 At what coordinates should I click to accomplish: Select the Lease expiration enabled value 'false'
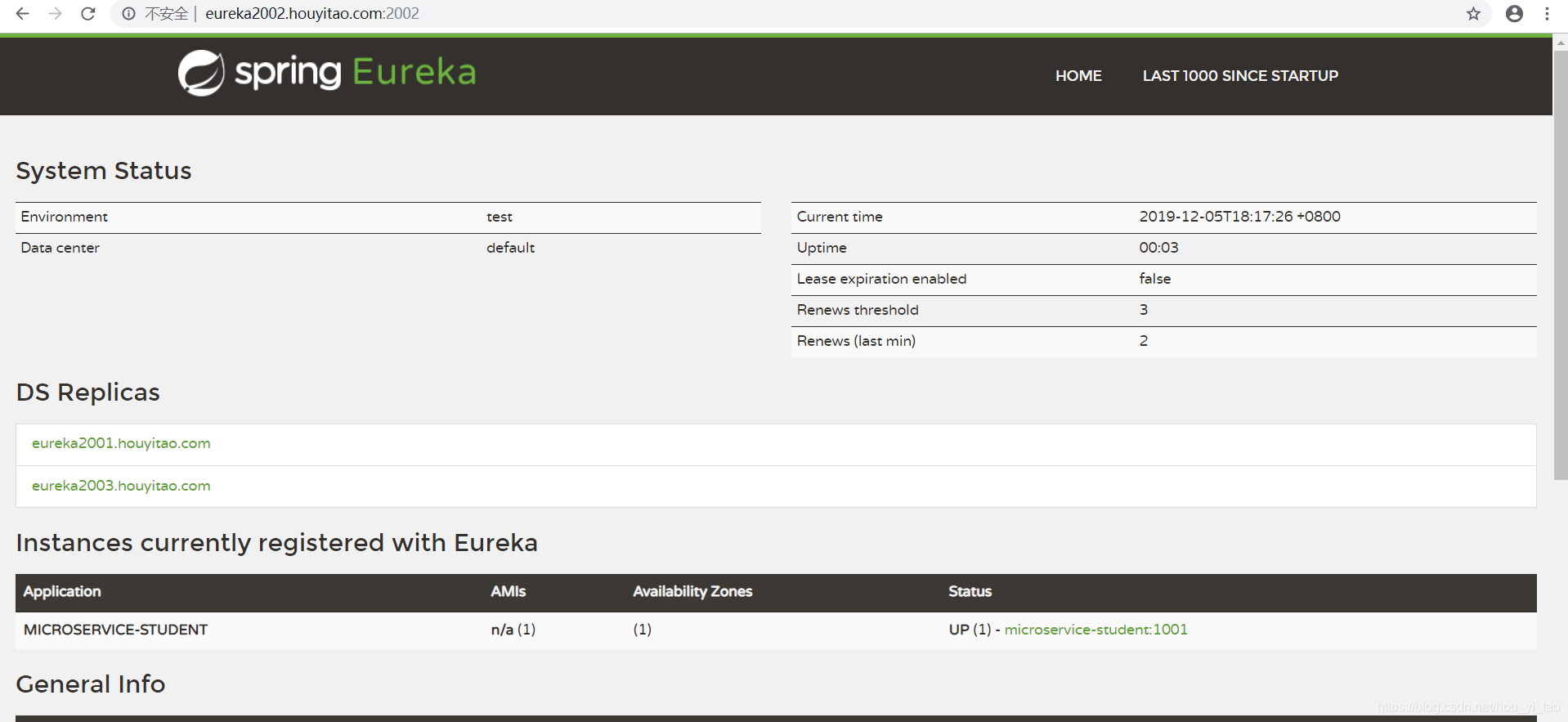click(x=1154, y=279)
